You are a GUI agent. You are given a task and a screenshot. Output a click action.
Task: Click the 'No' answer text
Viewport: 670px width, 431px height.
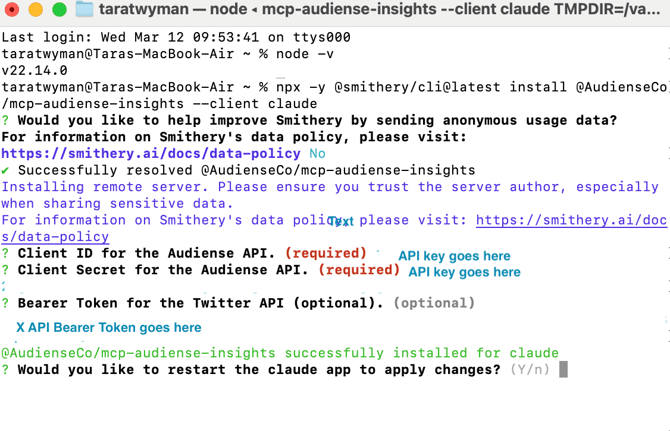pos(317,153)
